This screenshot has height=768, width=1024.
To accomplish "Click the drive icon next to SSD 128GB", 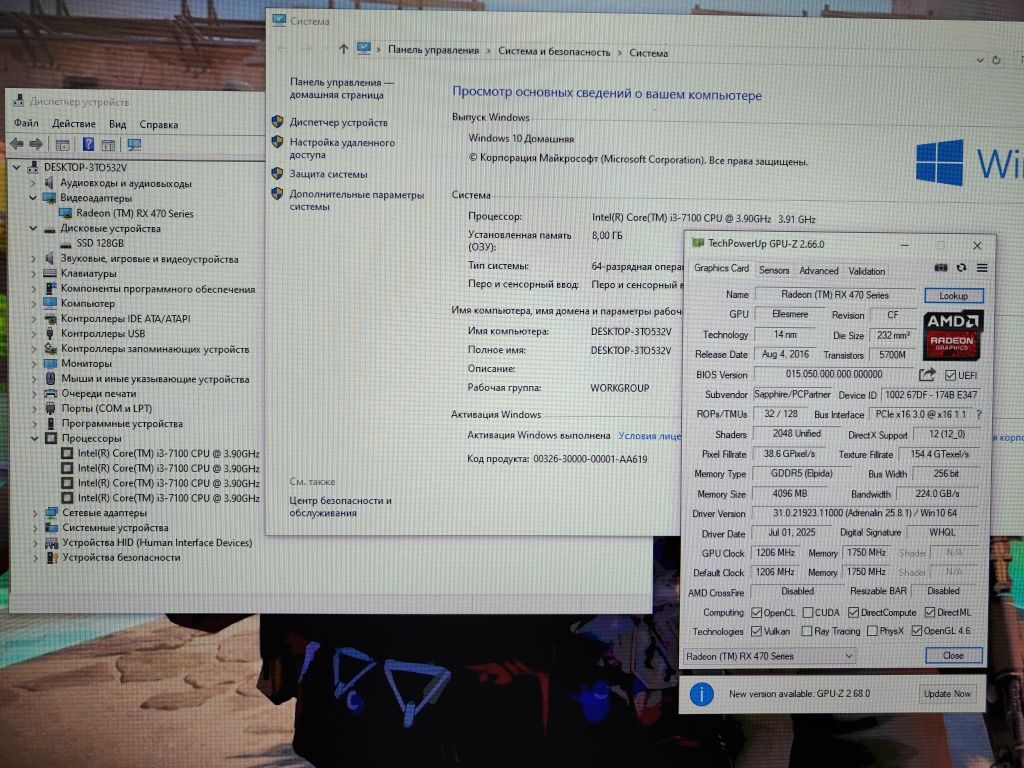I will pos(65,244).
